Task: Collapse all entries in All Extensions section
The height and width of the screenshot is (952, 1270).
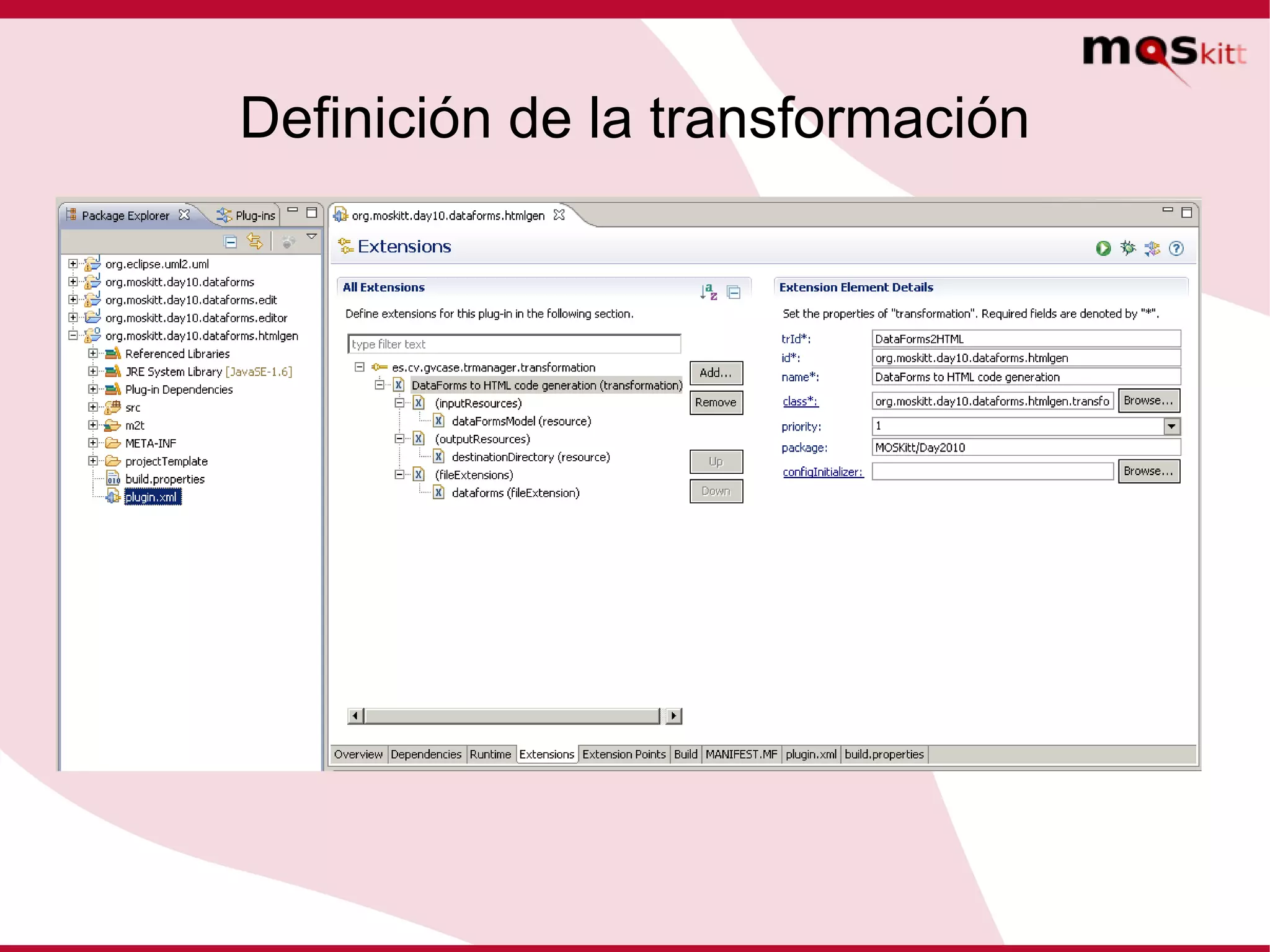Action: click(x=734, y=292)
